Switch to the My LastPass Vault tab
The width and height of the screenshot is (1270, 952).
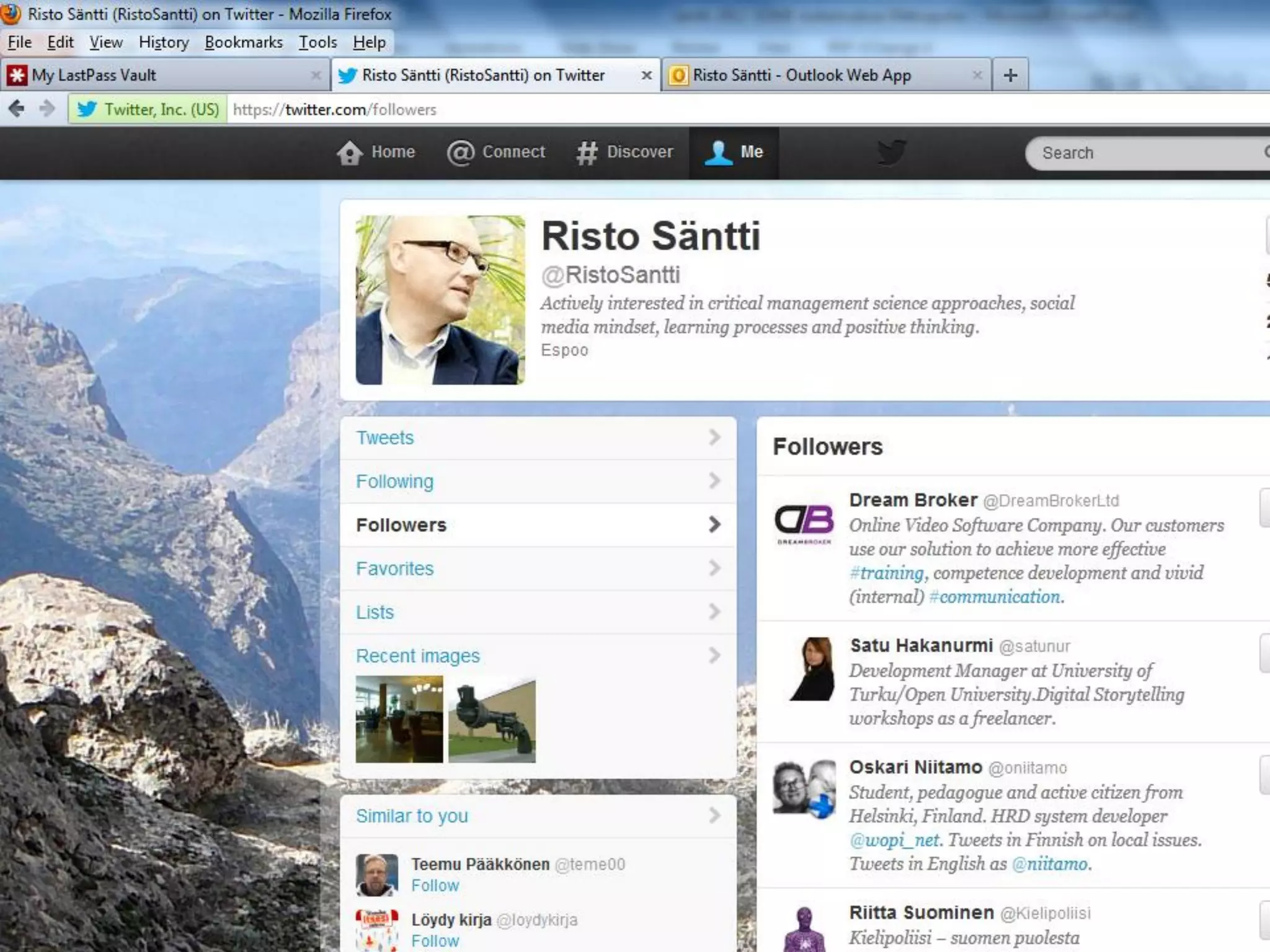coord(164,76)
